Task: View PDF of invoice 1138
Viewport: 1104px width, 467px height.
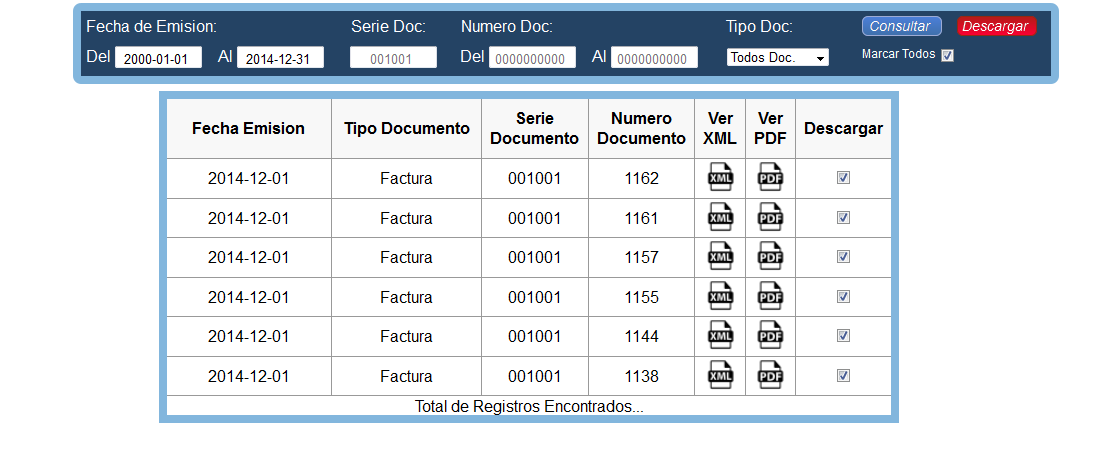Action: [770, 376]
